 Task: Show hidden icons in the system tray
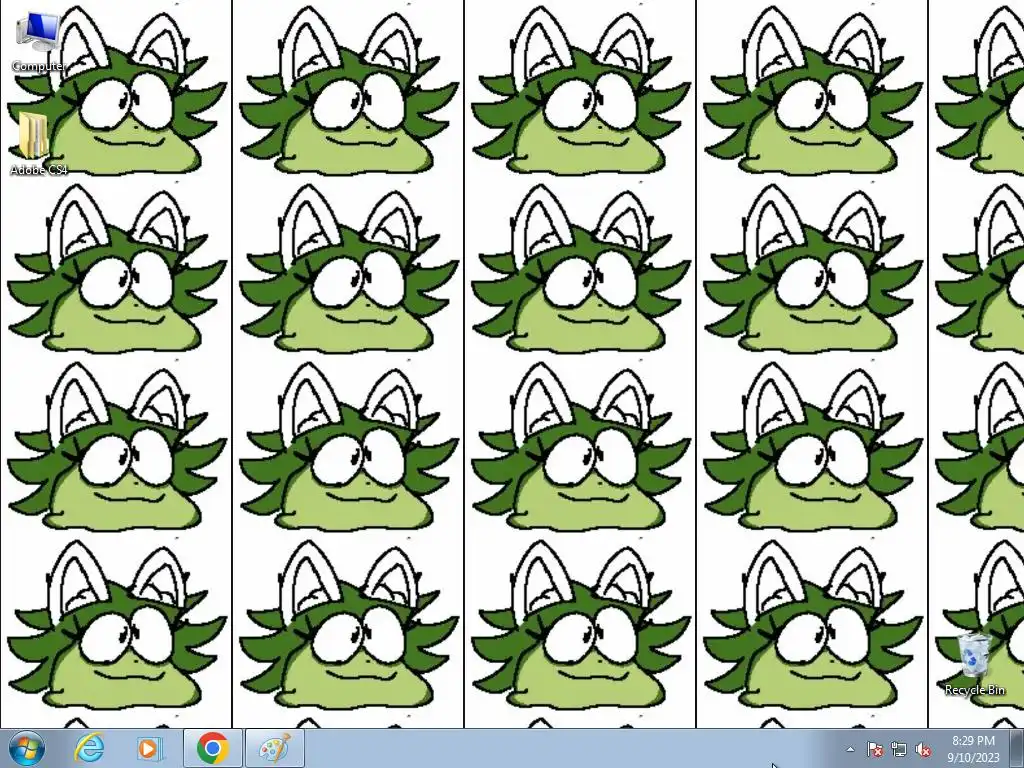(850, 749)
